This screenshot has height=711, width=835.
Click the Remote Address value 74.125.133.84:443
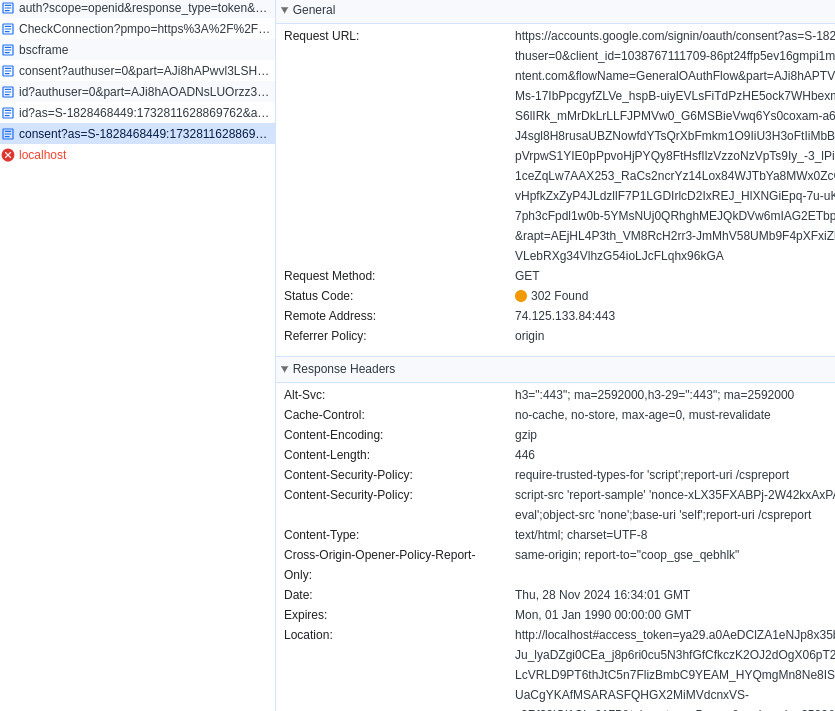tap(565, 316)
